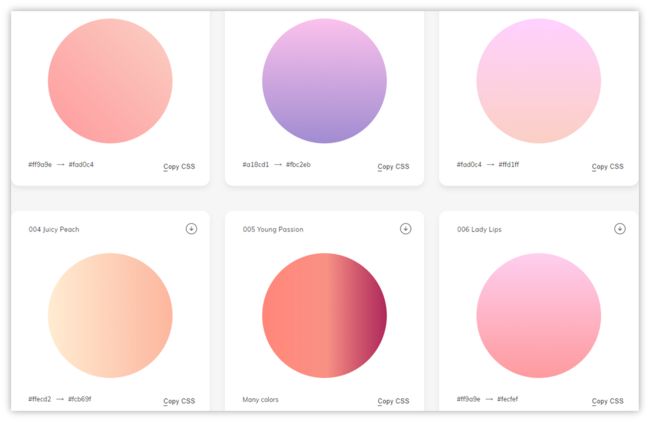Download the 004 Juicy Peach gradient
650x422 pixels.
coord(191,229)
